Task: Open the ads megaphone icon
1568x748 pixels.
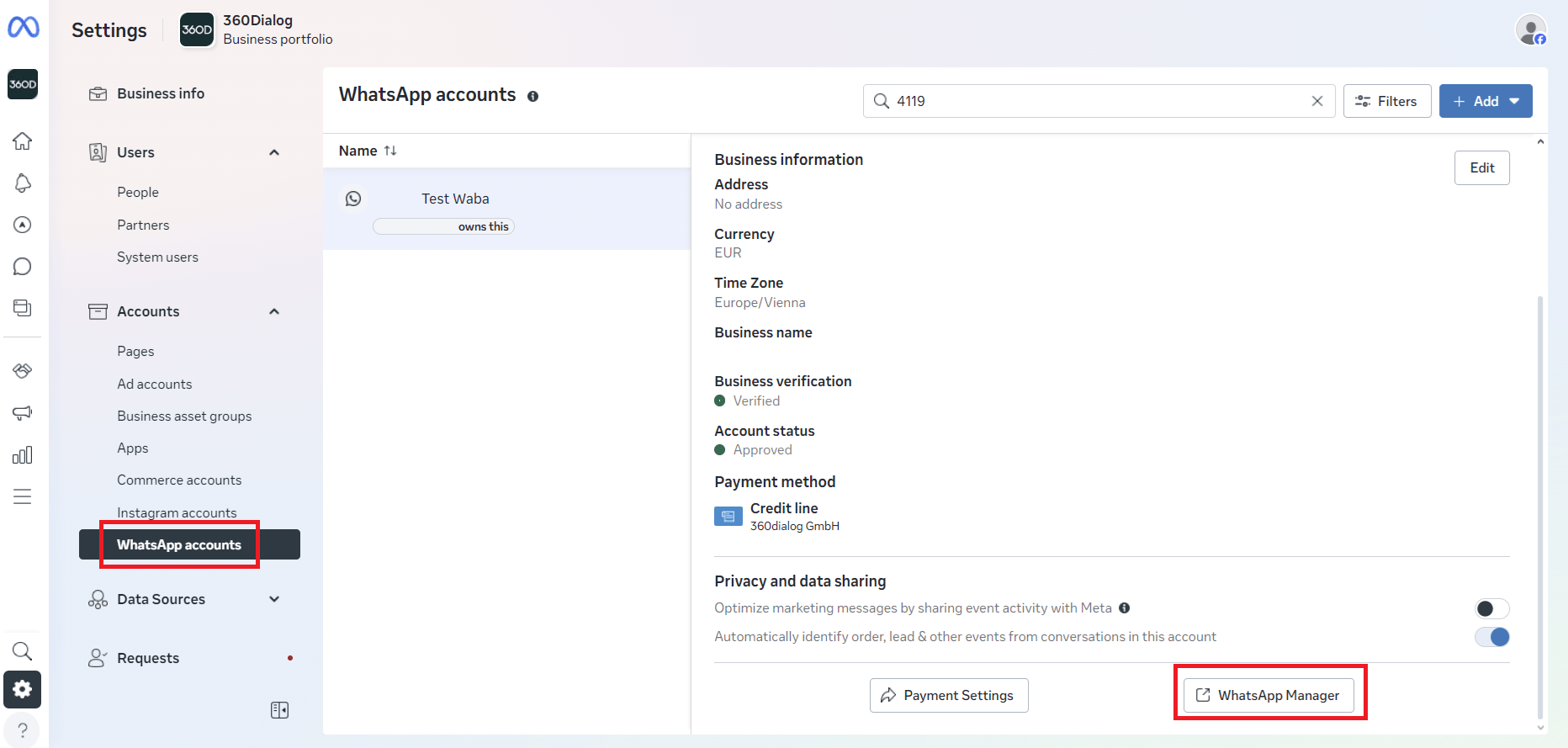Action: pyautogui.click(x=23, y=413)
